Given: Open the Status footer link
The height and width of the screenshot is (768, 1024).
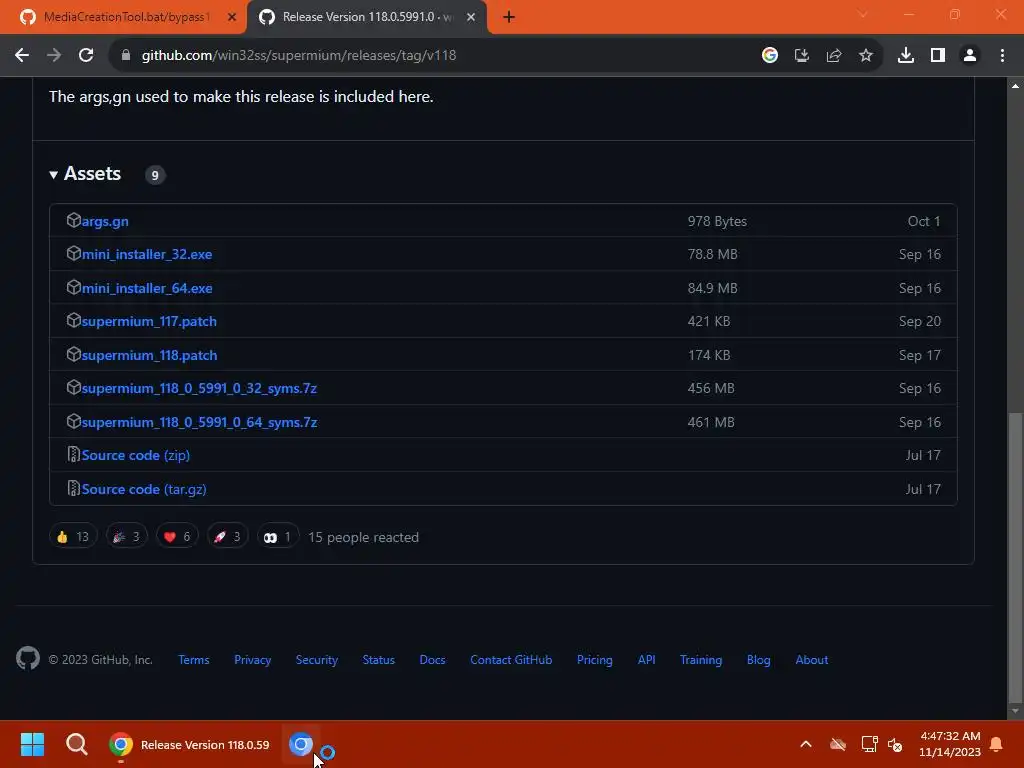Looking at the screenshot, I should coord(379,660).
